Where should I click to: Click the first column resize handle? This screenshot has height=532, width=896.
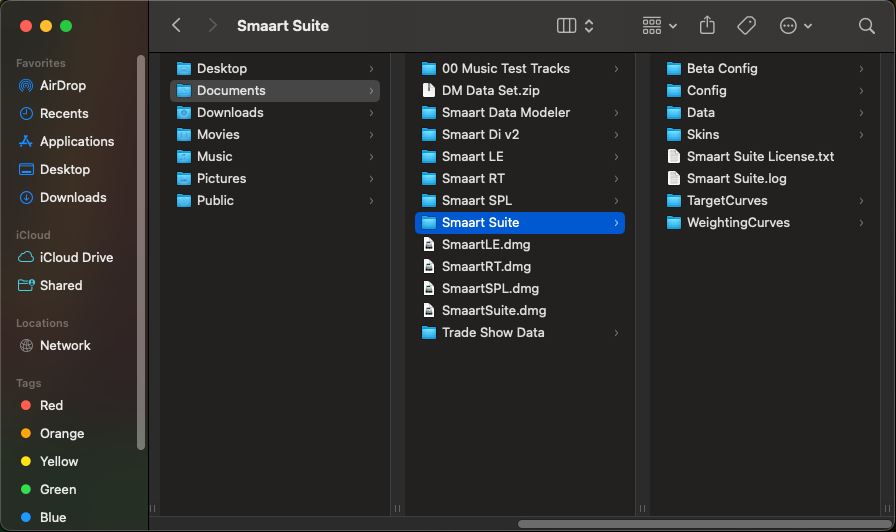click(x=397, y=509)
